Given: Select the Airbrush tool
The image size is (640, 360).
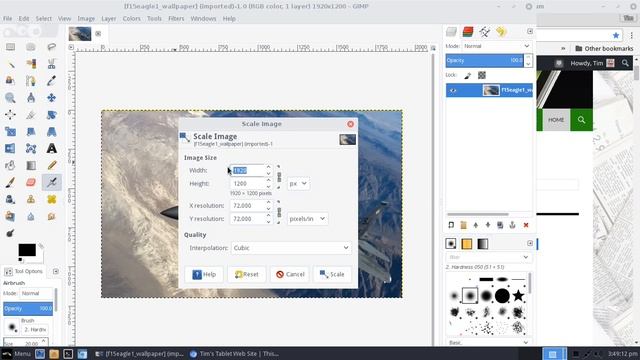Looking at the screenshot, I should click(x=51, y=182).
